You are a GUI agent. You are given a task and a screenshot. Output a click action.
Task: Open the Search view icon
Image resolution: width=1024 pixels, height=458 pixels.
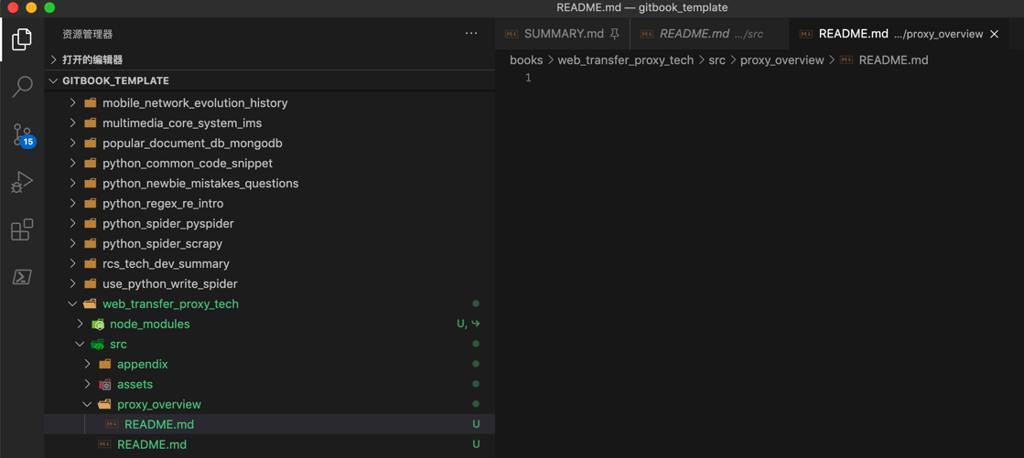click(x=22, y=87)
